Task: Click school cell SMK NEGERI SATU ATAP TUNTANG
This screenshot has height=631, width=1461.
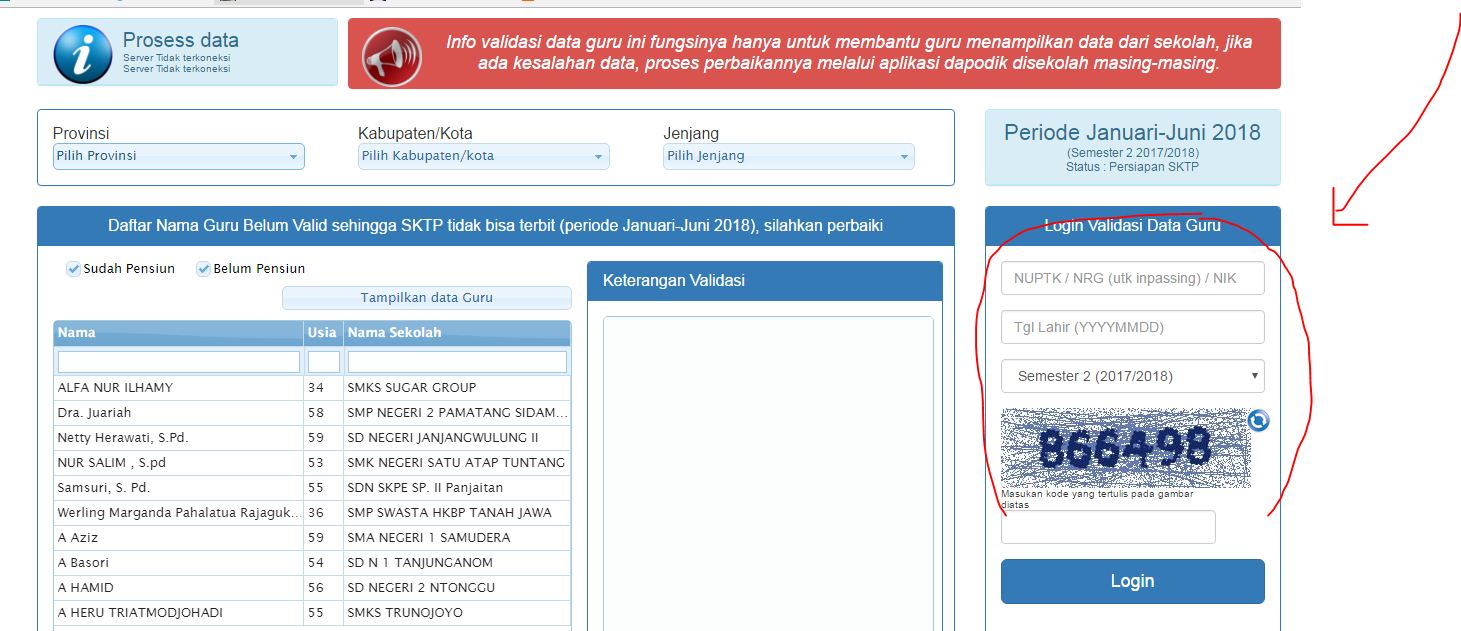Action: (457, 463)
